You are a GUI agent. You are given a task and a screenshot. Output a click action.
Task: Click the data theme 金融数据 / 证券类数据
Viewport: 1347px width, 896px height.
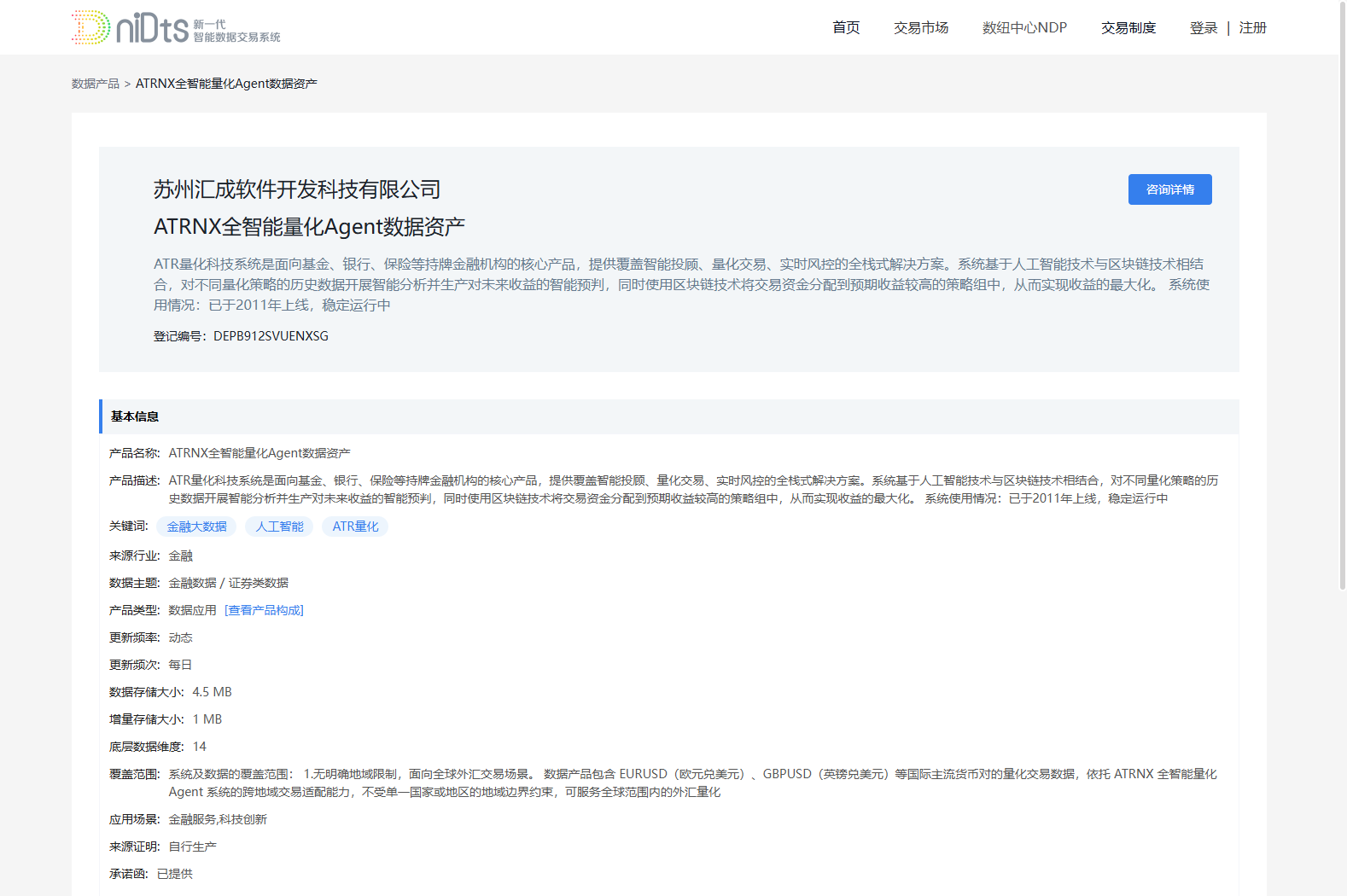229,583
